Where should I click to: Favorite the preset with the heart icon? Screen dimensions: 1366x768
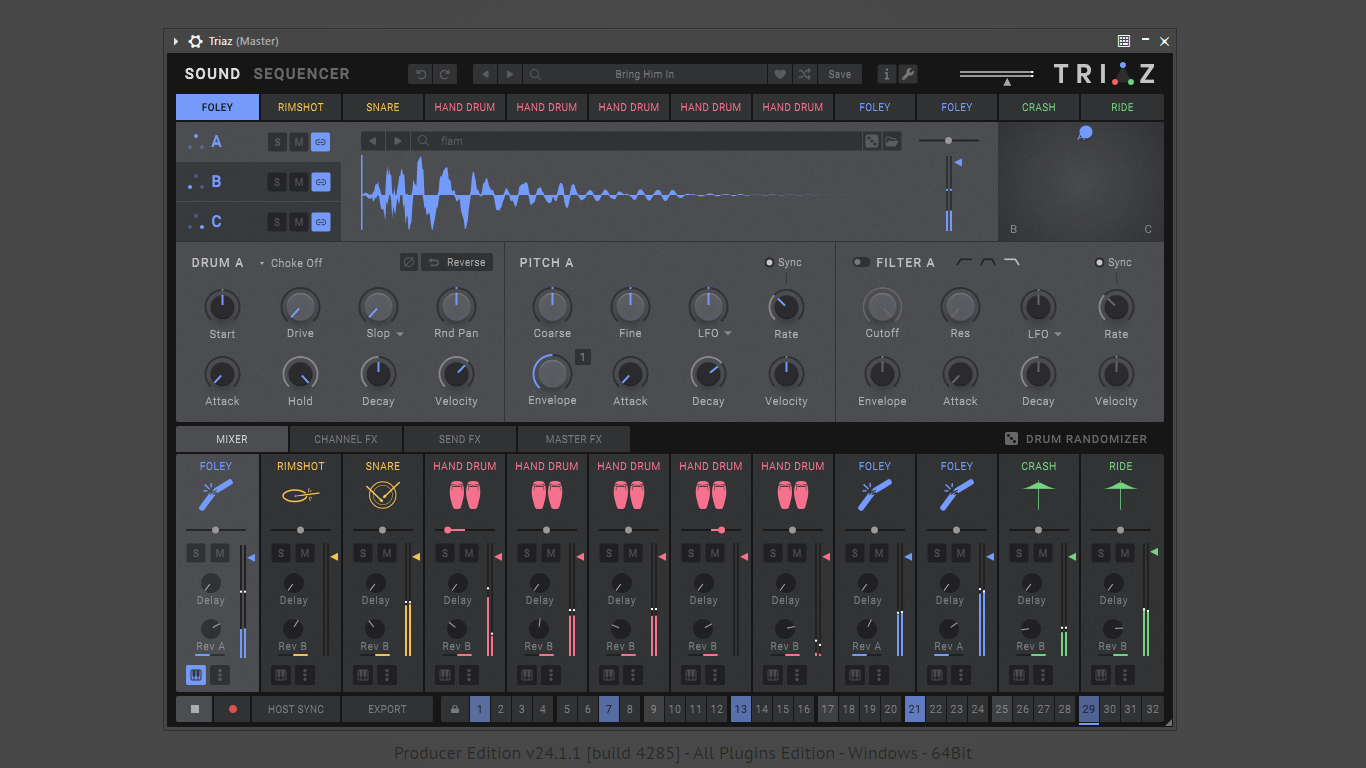780,74
